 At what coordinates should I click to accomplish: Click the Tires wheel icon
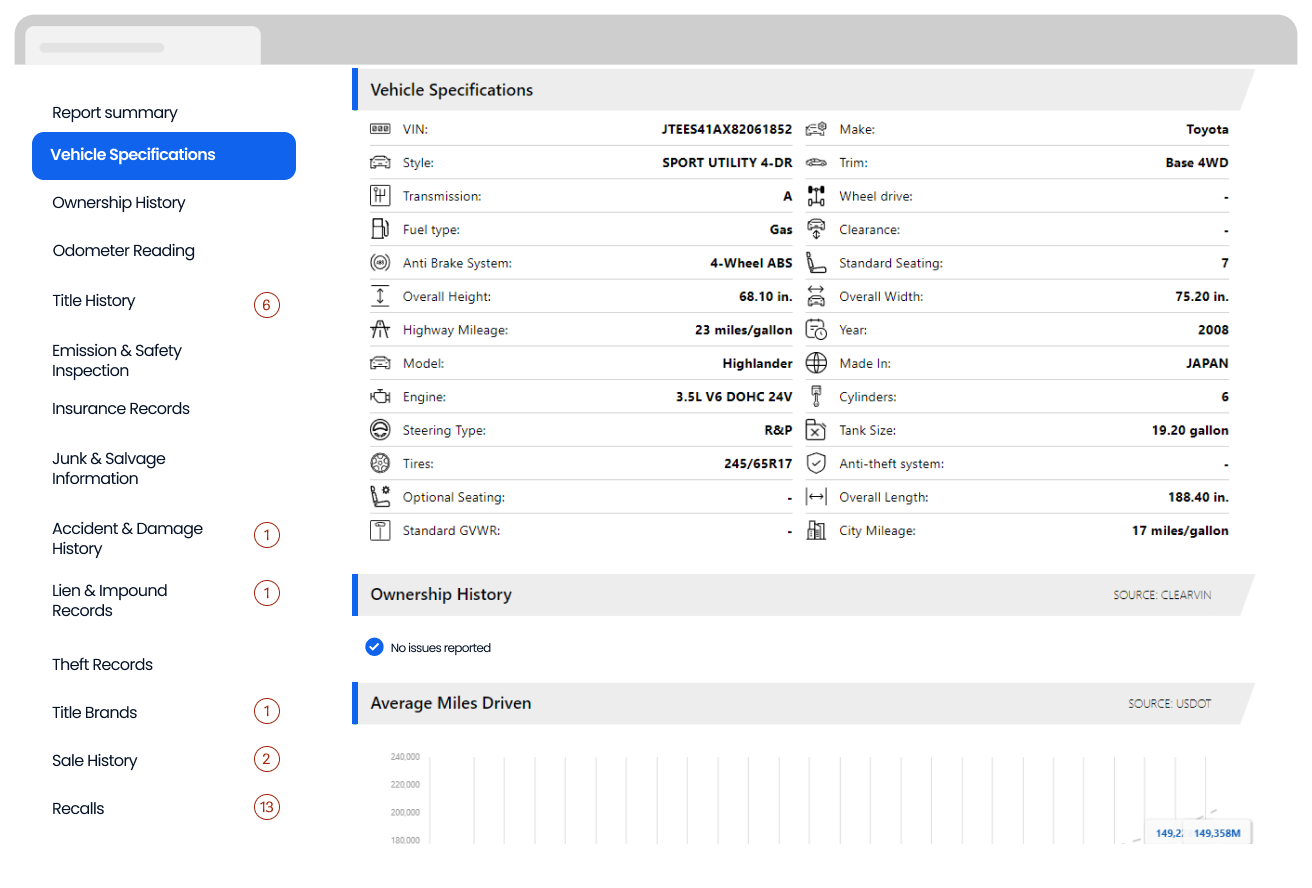pos(380,464)
